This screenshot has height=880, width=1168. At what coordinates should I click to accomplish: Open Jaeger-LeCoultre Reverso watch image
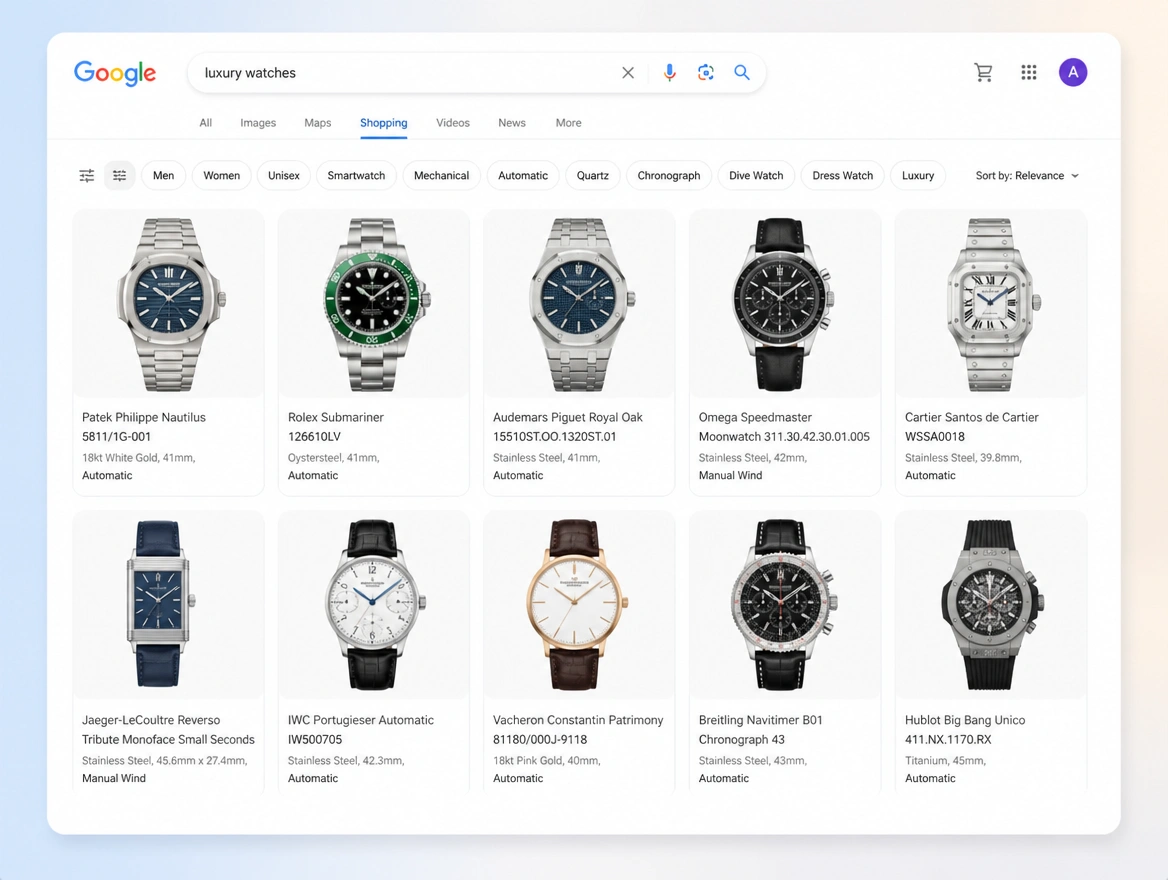coord(168,605)
